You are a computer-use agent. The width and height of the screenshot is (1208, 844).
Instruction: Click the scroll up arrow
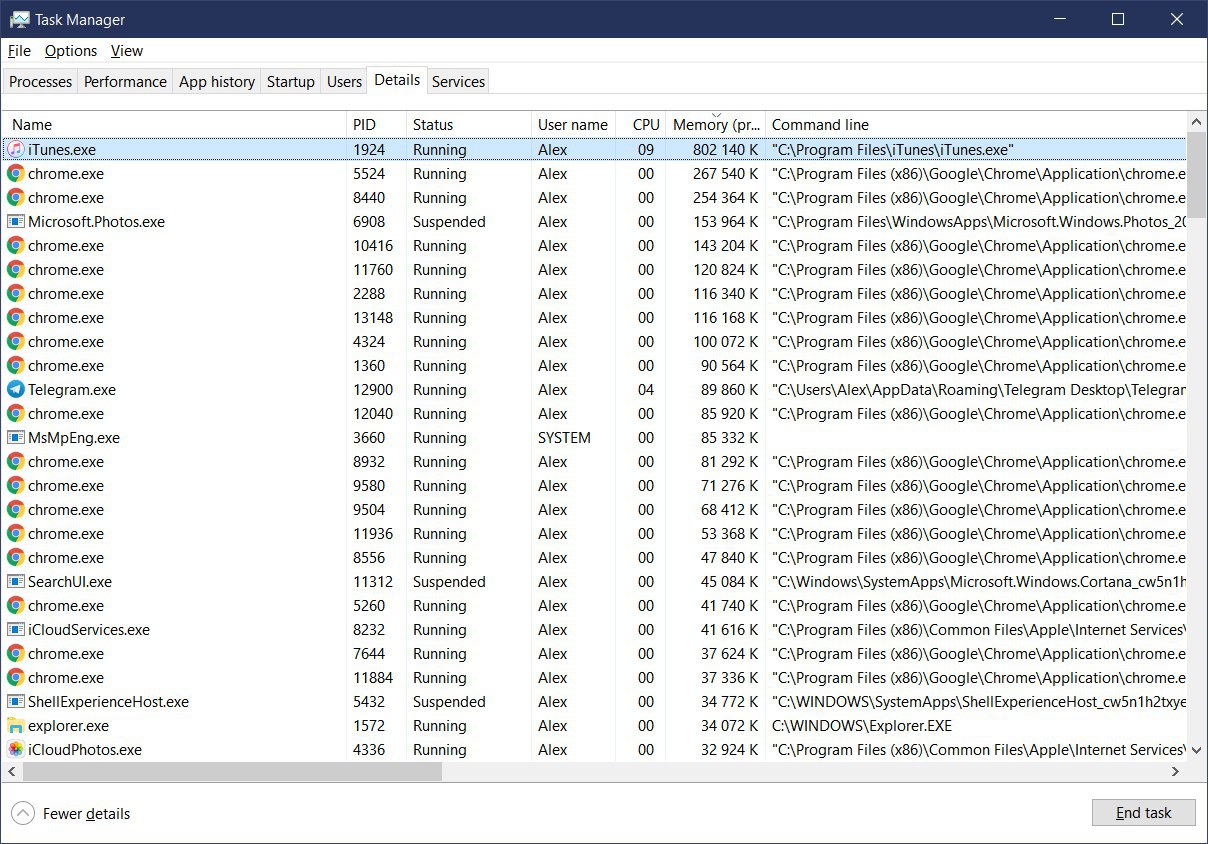[1197, 122]
